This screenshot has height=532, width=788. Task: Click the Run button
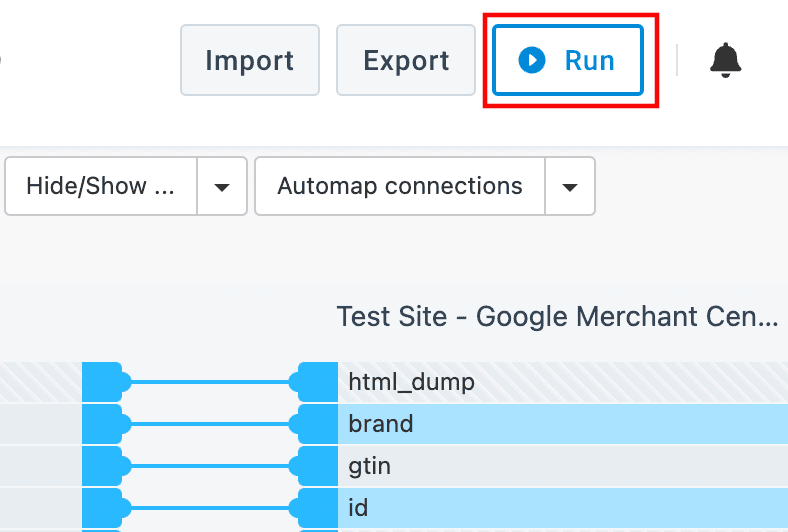[568, 60]
